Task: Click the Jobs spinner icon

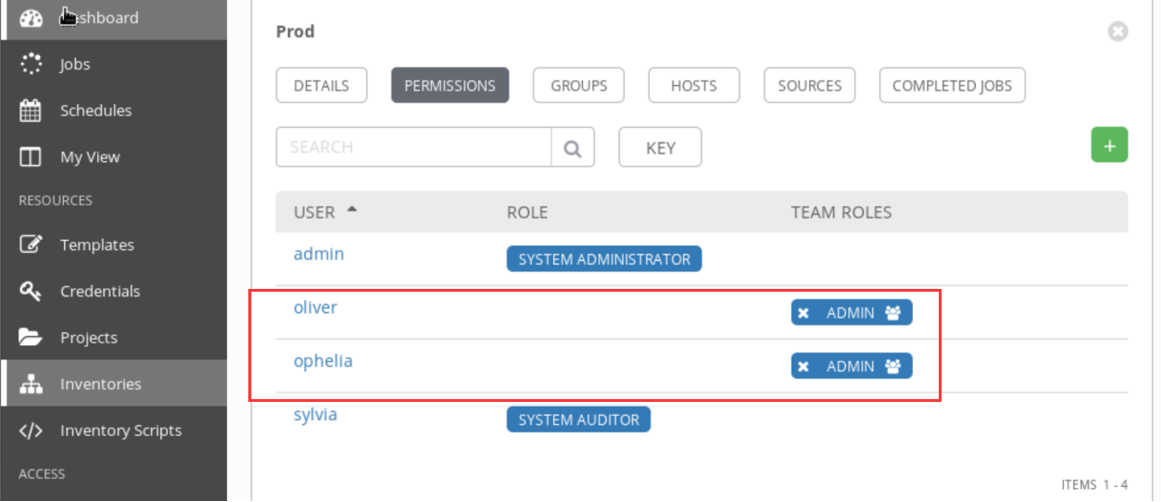Action: [x=30, y=64]
